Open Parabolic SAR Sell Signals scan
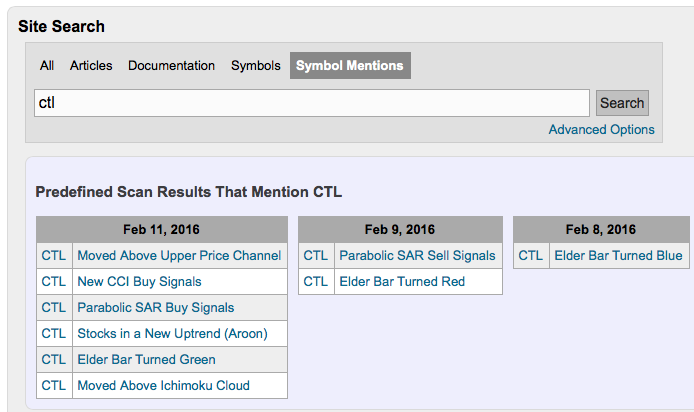The height and width of the screenshot is (412, 694). pyautogui.click(x=417, y=256)
